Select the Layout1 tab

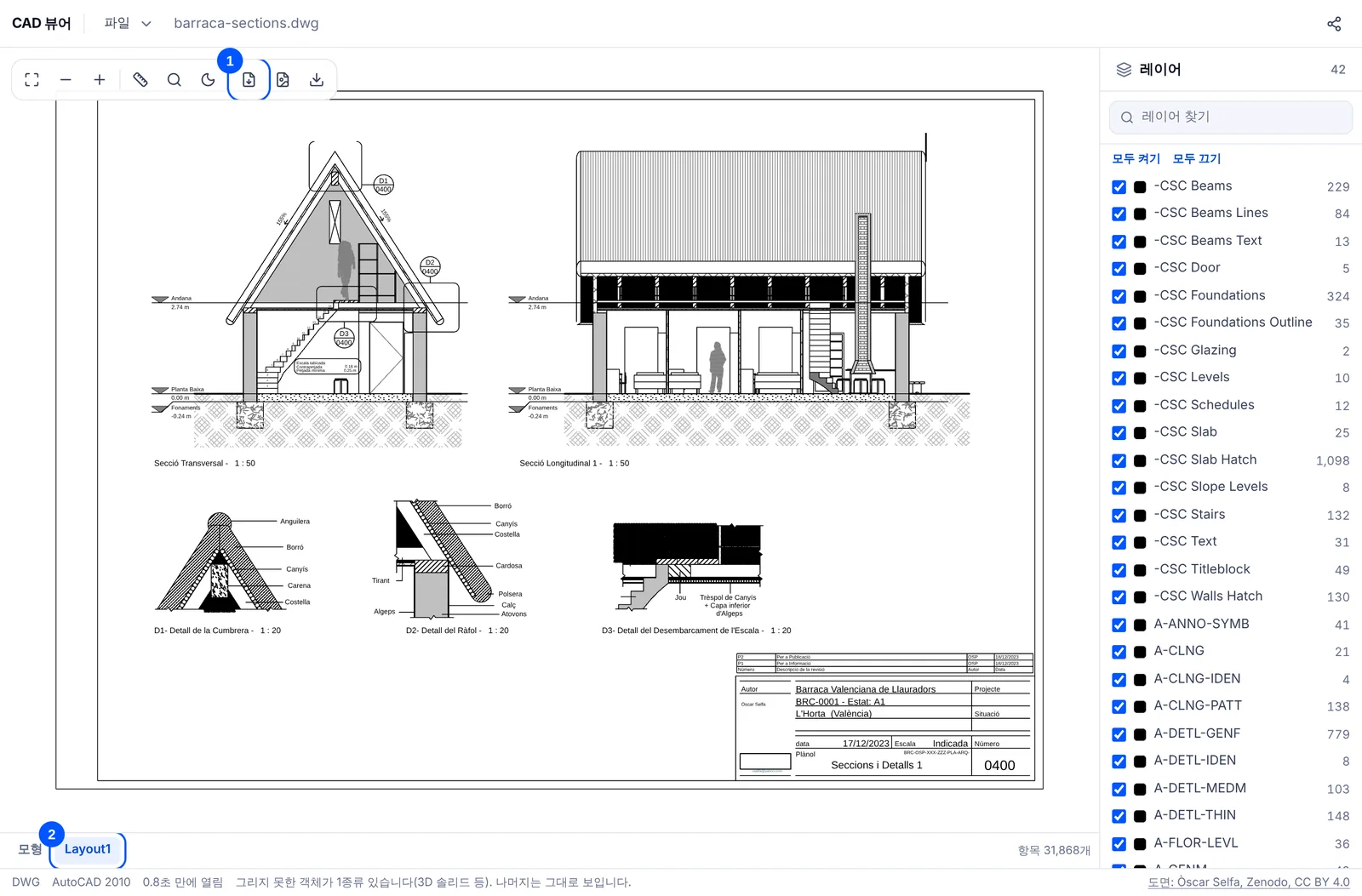pos(88,849)
